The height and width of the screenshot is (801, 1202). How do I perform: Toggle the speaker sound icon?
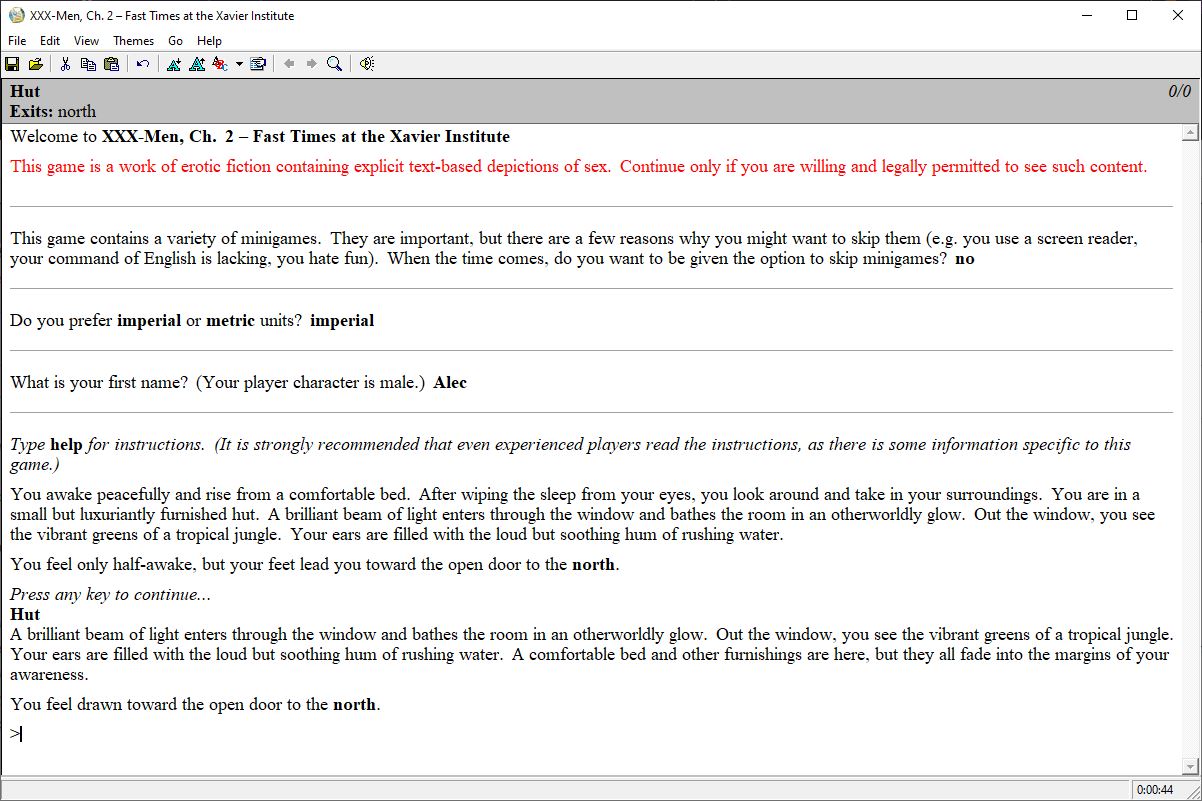coord(367,64)
